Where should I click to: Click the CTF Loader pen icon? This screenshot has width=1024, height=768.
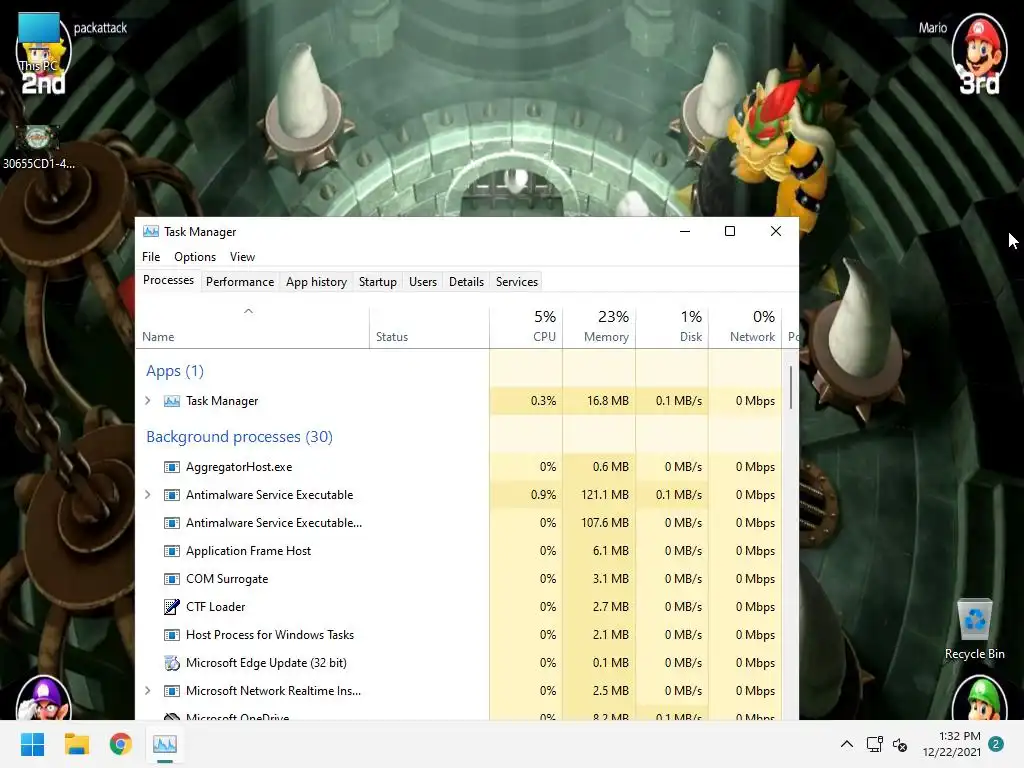[172, 607]
